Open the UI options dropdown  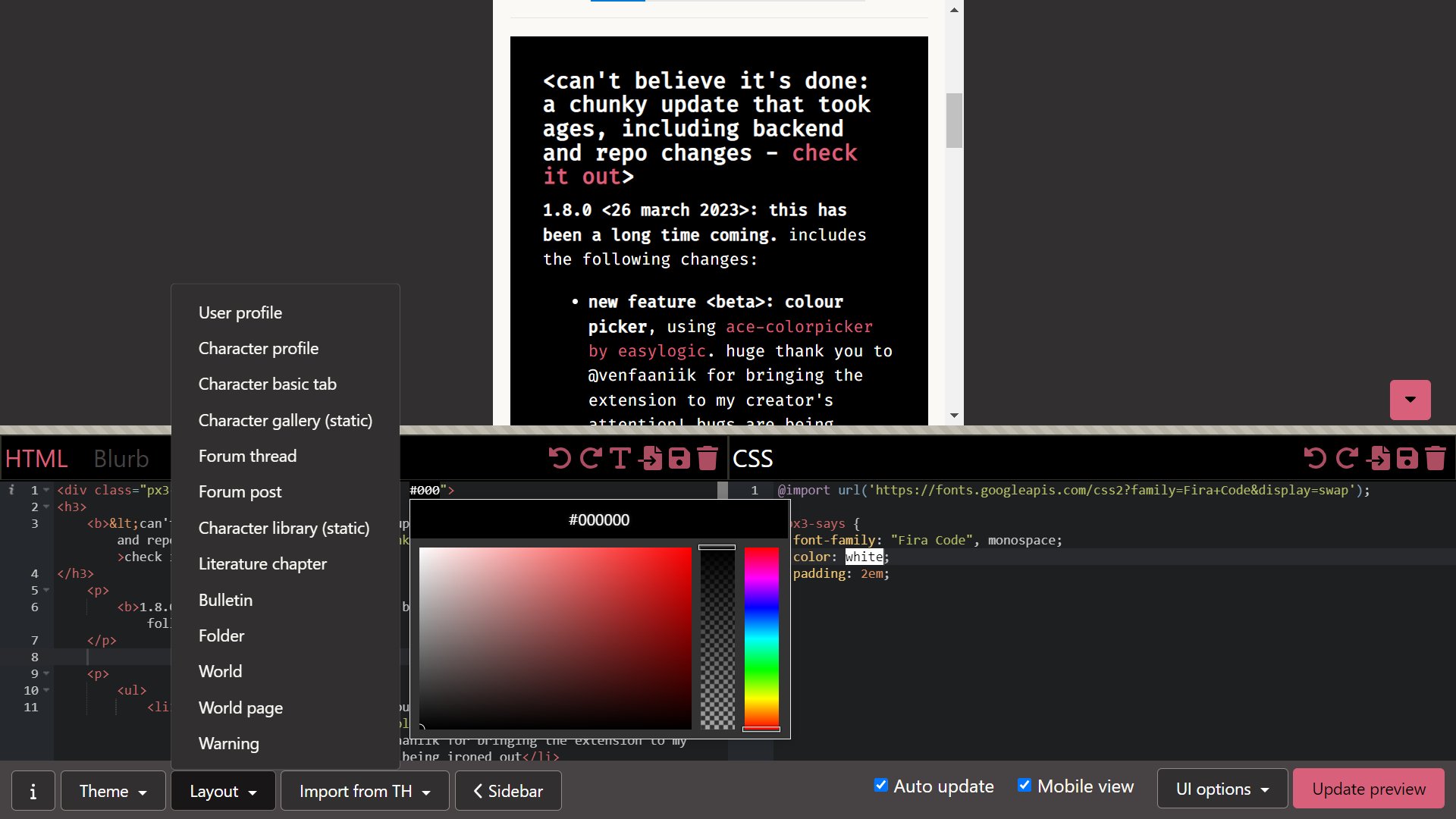point(1221,789)
